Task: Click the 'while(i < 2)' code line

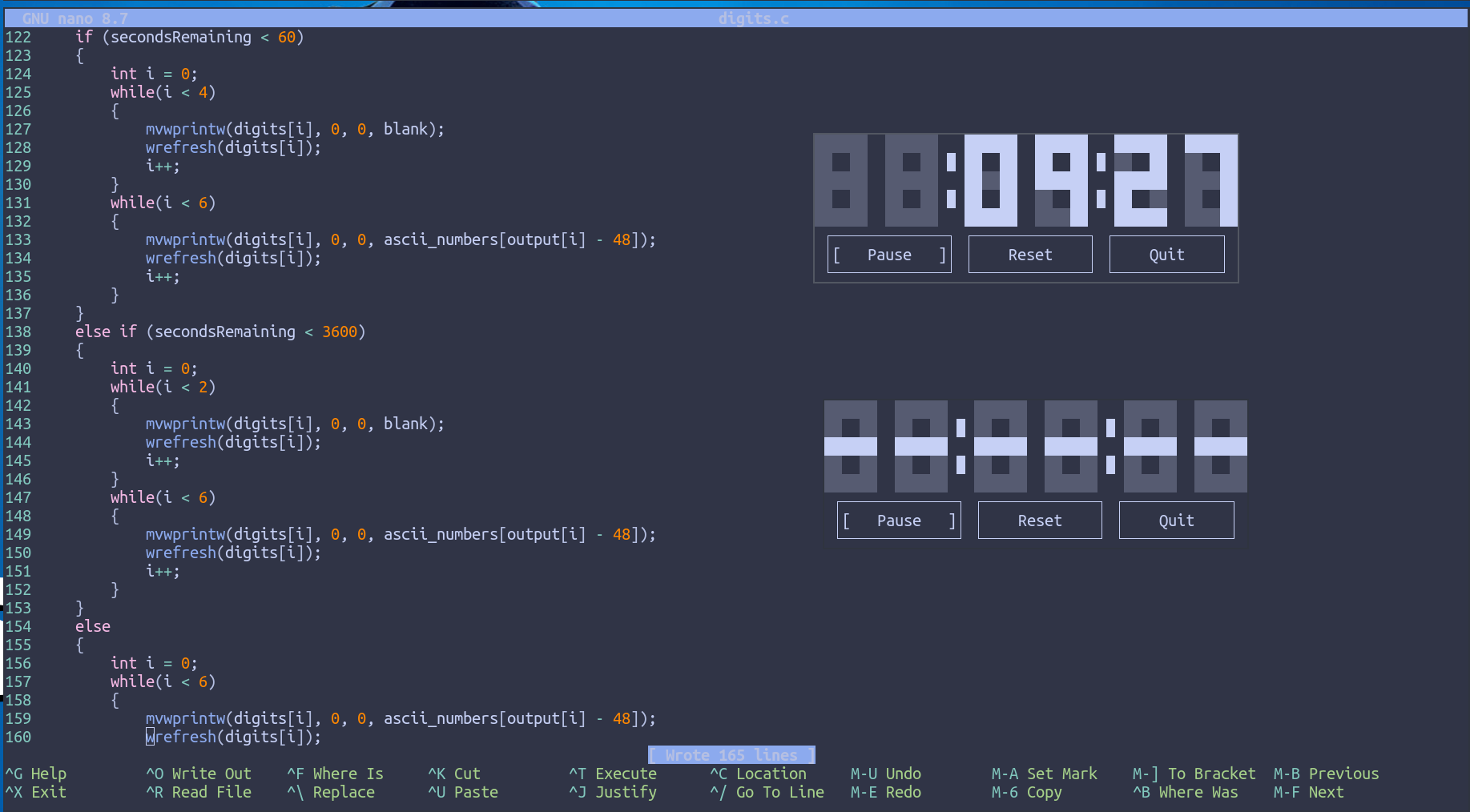Action: (163, 387)
